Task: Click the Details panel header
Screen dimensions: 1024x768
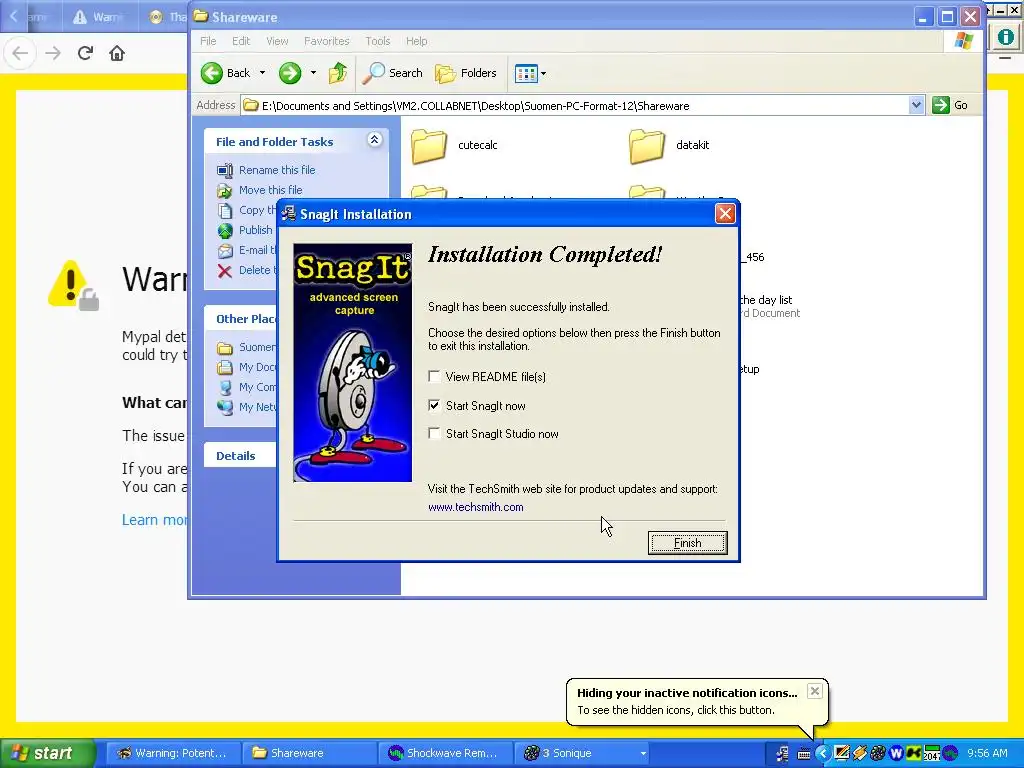Action: pyautogui.click(x=240, y=456)
